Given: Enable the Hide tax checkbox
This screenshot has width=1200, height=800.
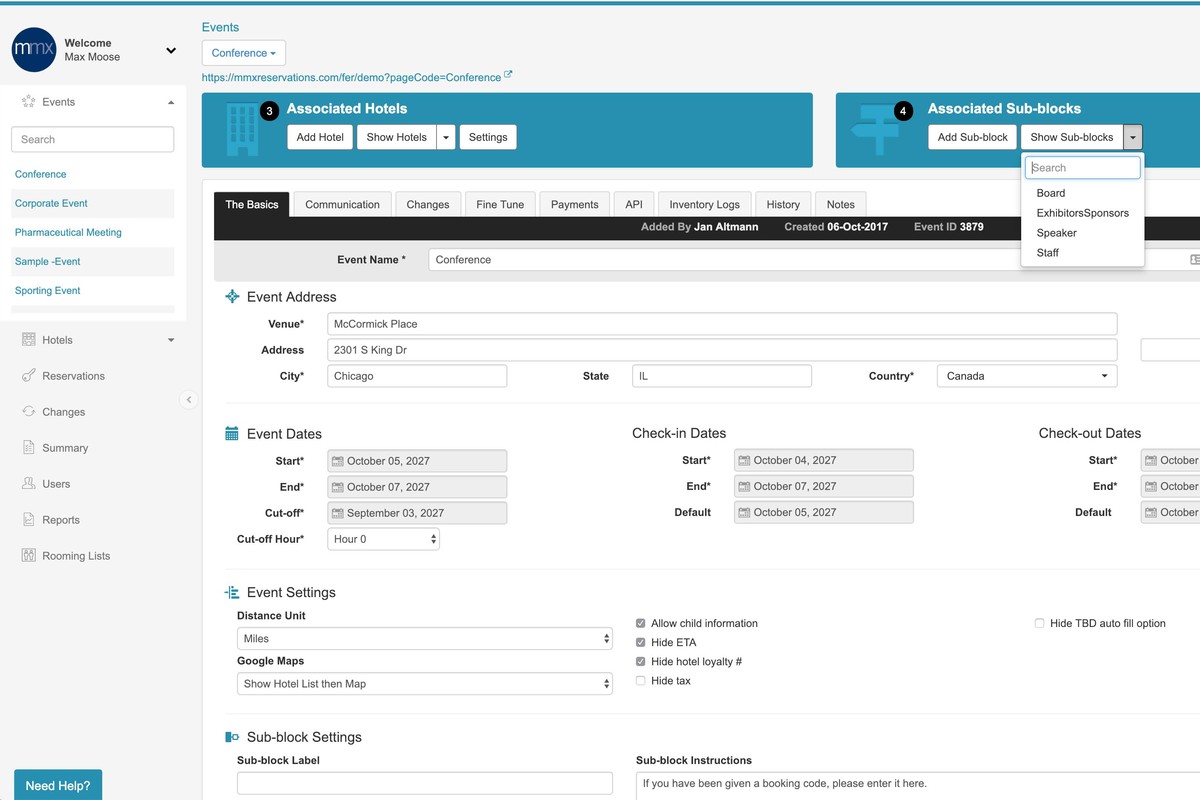Looking at the screenshot, I should [x=640, y=681].
